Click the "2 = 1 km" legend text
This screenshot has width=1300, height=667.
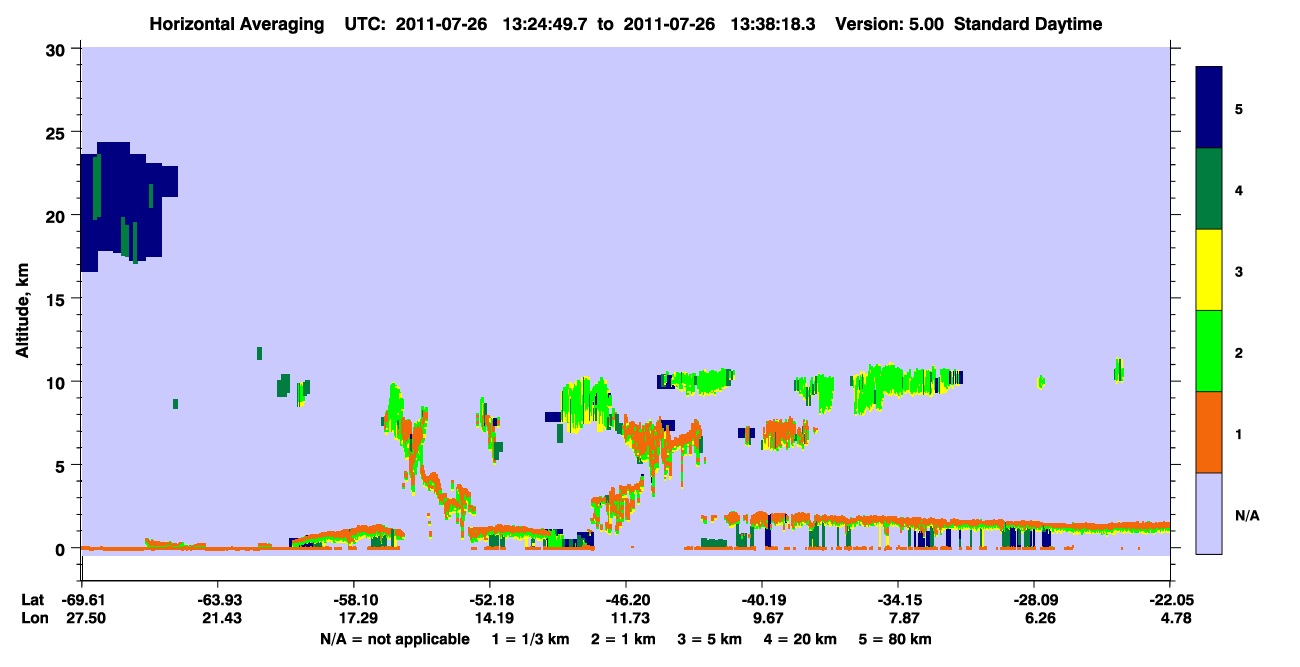click(x=622, y=639)
